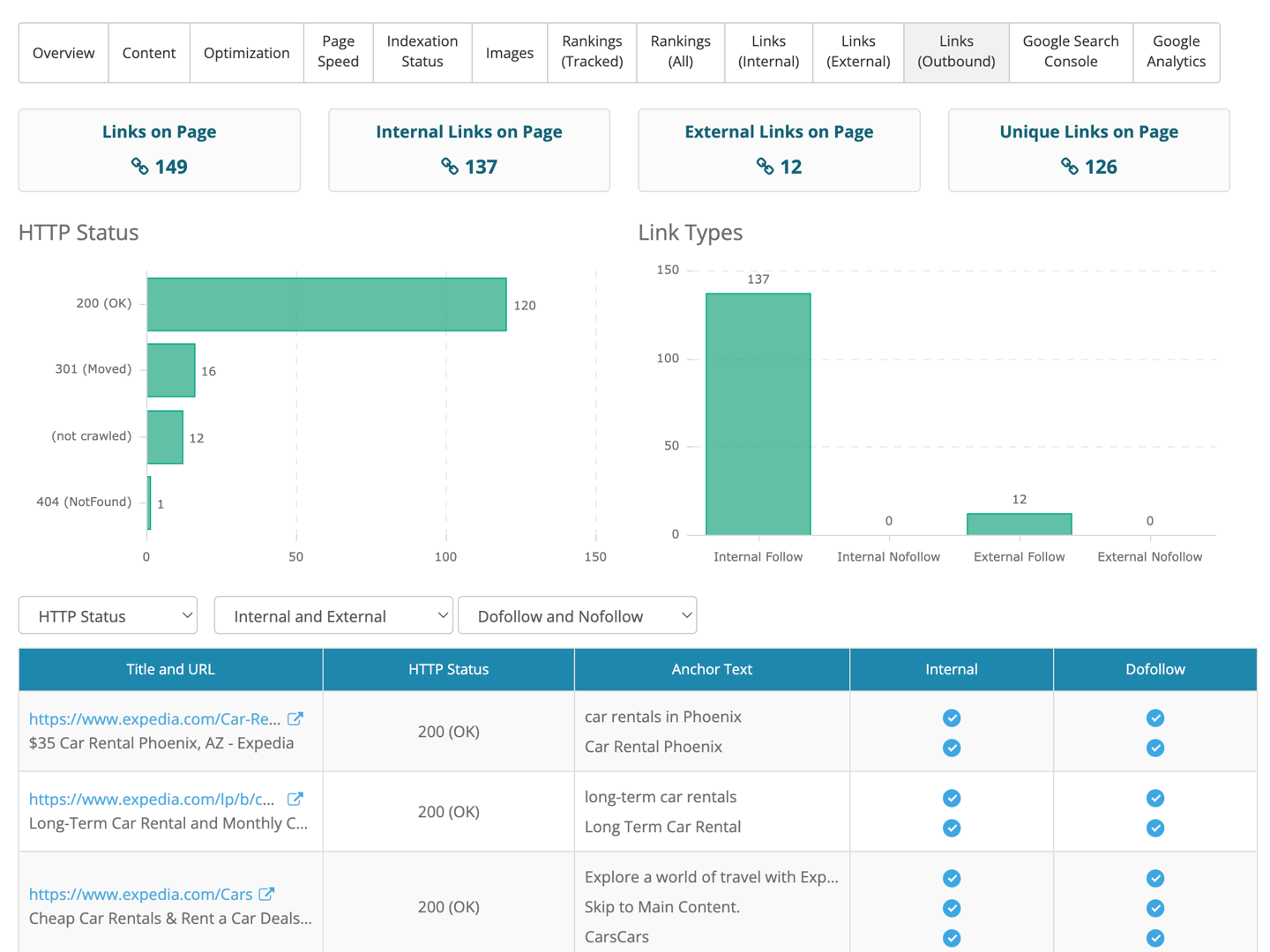The image size is (1270, 952).
Task: Toggle Internal check for 'Long Term Car Rental'
Action: (952, 828)
